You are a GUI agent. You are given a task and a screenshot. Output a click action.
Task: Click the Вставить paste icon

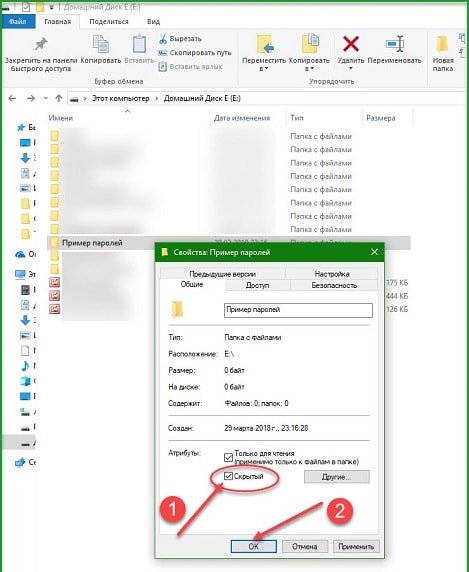[139, 45]
